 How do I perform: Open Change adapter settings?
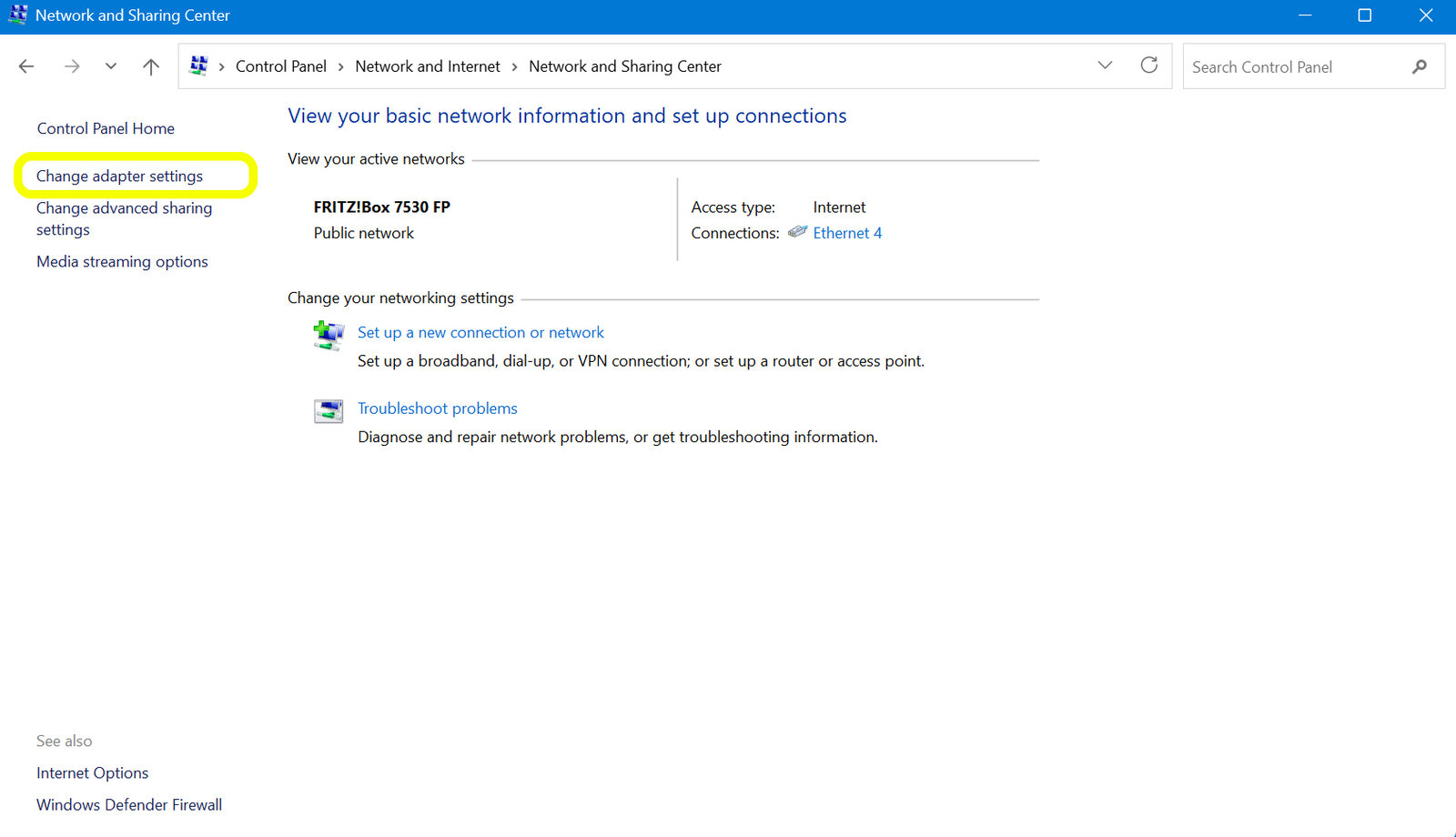coord(119,176)
